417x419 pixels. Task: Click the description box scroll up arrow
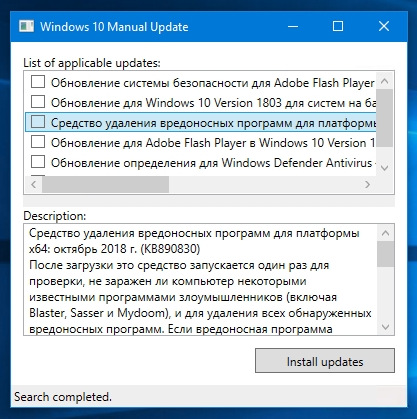[x=385, y=233]
